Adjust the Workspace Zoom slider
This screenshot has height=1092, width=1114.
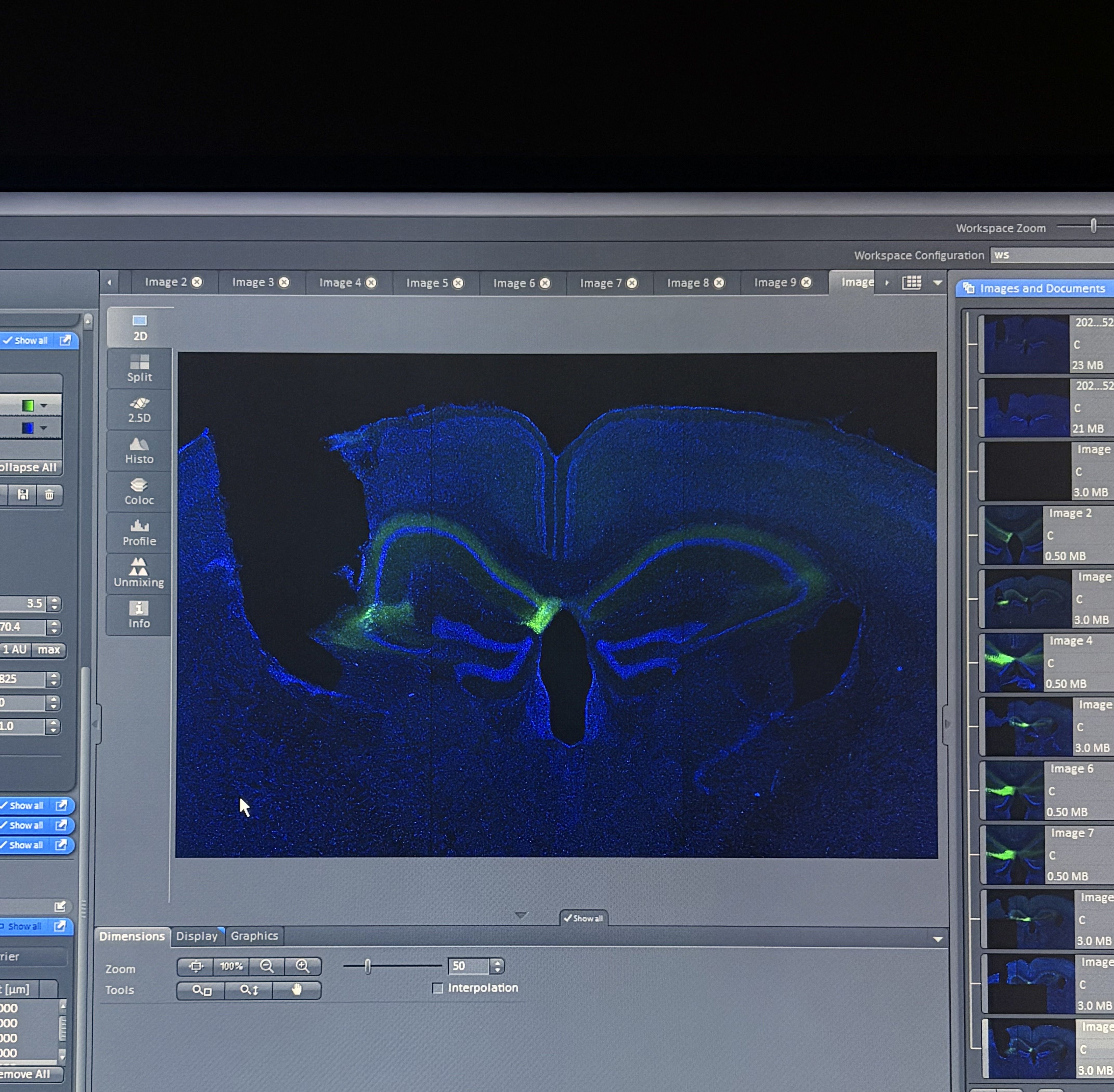(1093, 226)
